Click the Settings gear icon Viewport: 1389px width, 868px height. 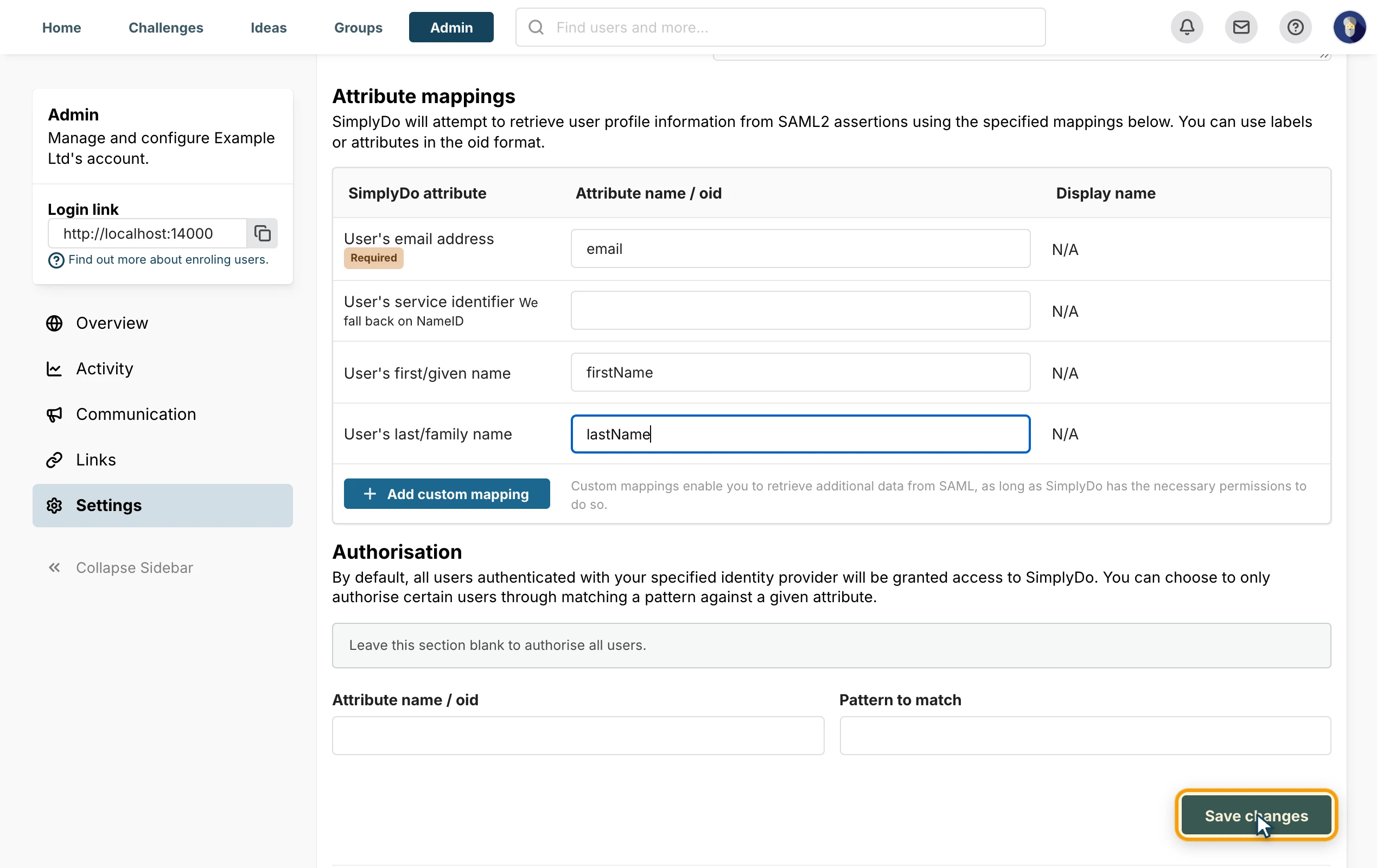click(x=54, y=505)
